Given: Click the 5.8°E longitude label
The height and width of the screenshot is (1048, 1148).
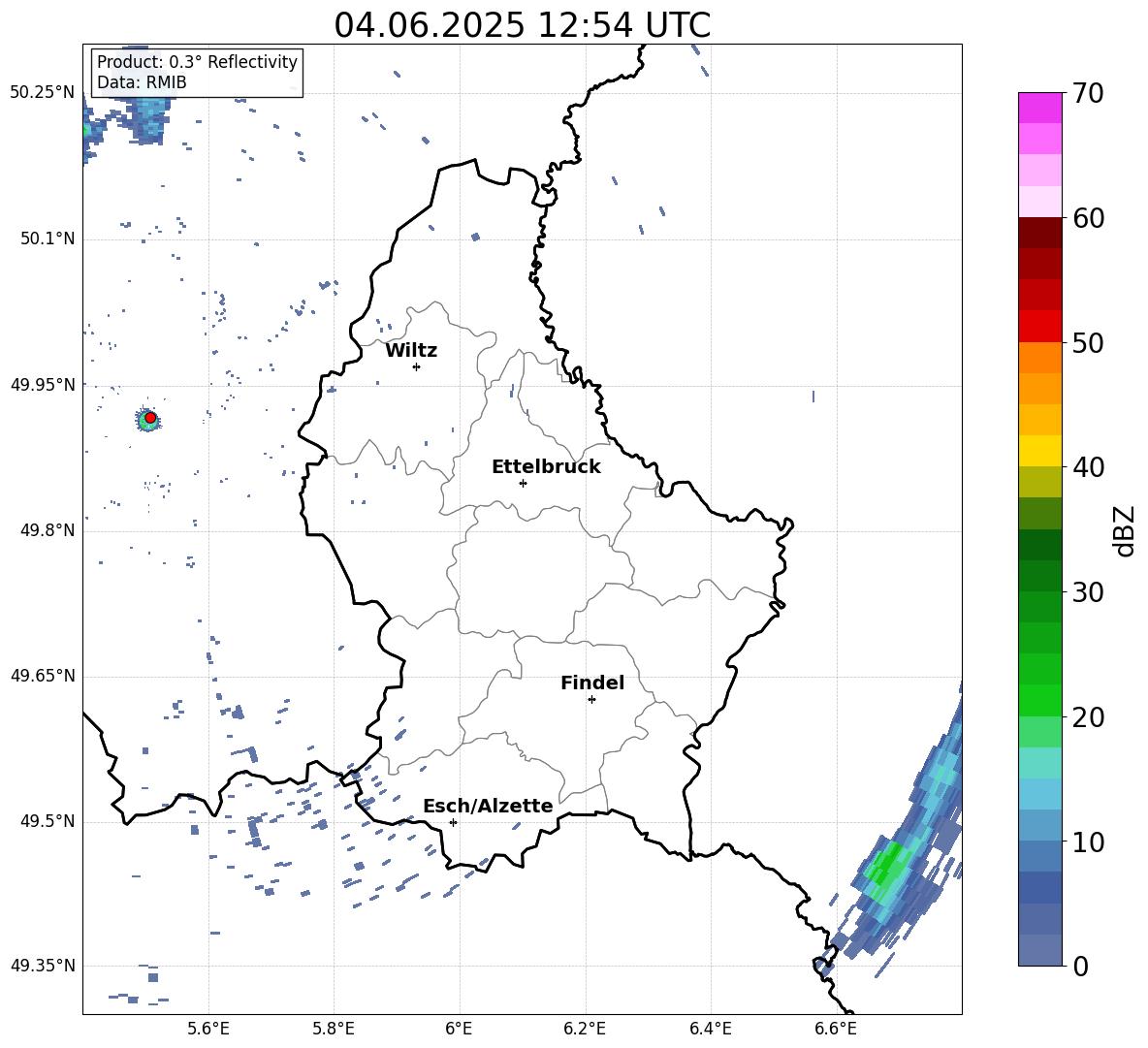Looking at the screenshot, I should [x=334, y=1030].
